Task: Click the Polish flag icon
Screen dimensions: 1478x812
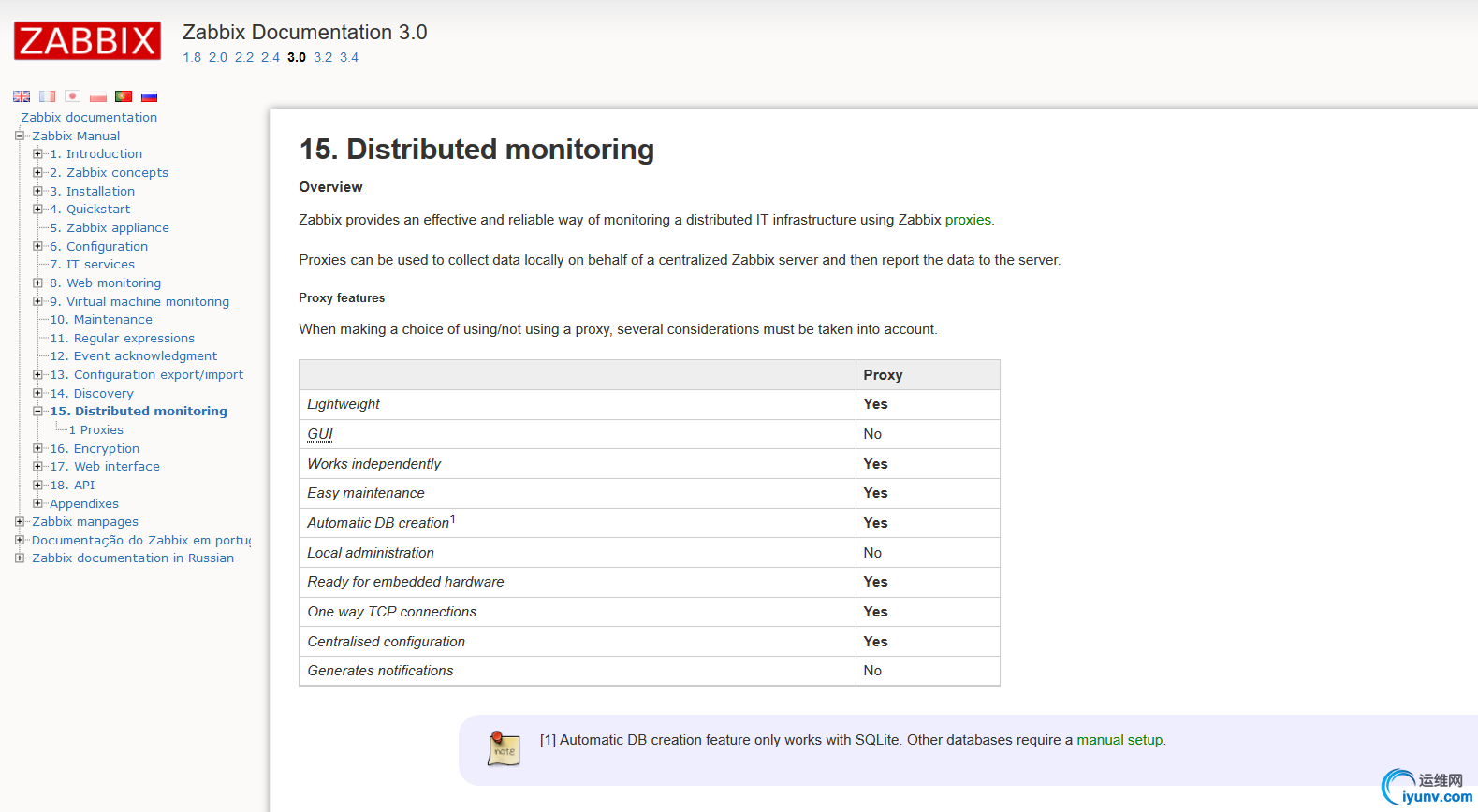Action: pyautogui.click(x=98, y=96)
